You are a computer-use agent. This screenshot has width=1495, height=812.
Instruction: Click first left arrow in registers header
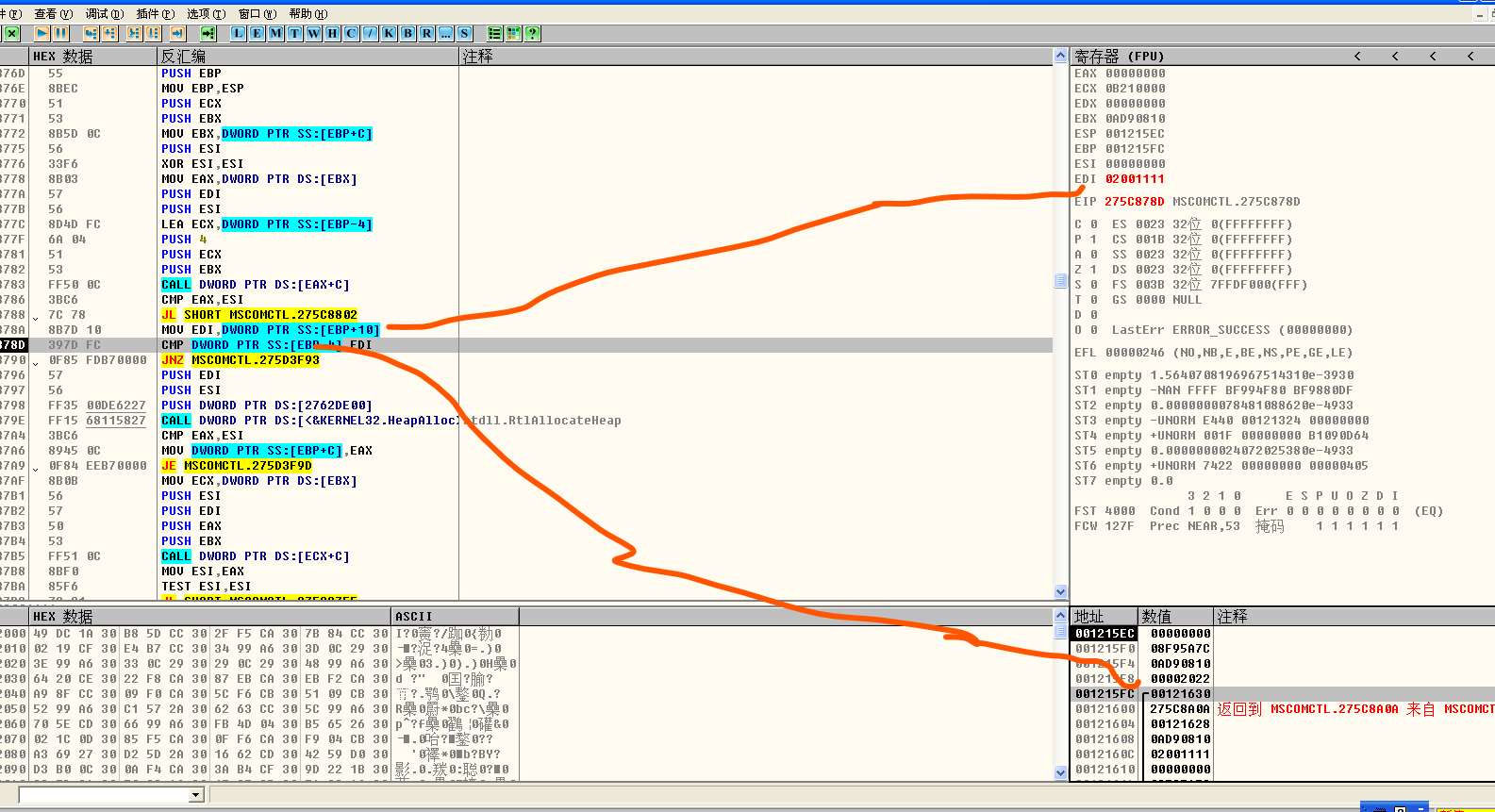[1358, 57]
